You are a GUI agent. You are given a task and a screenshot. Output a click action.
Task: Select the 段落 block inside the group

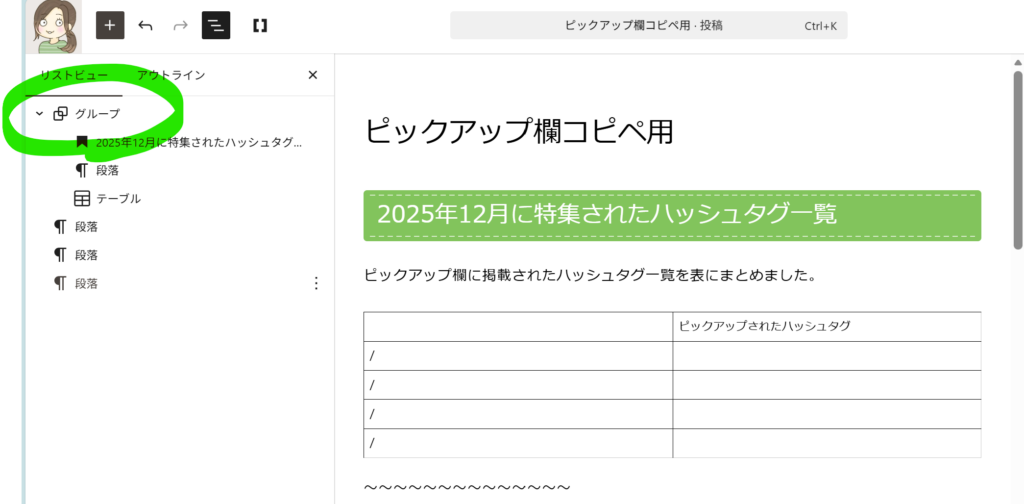coord(107,170)
